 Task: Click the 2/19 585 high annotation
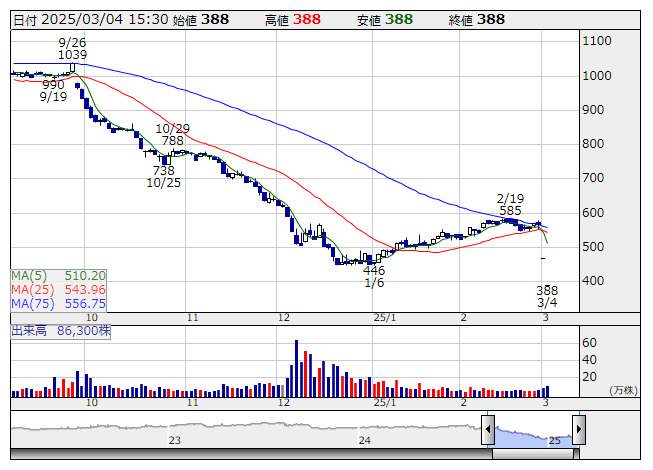coord(510,204)
